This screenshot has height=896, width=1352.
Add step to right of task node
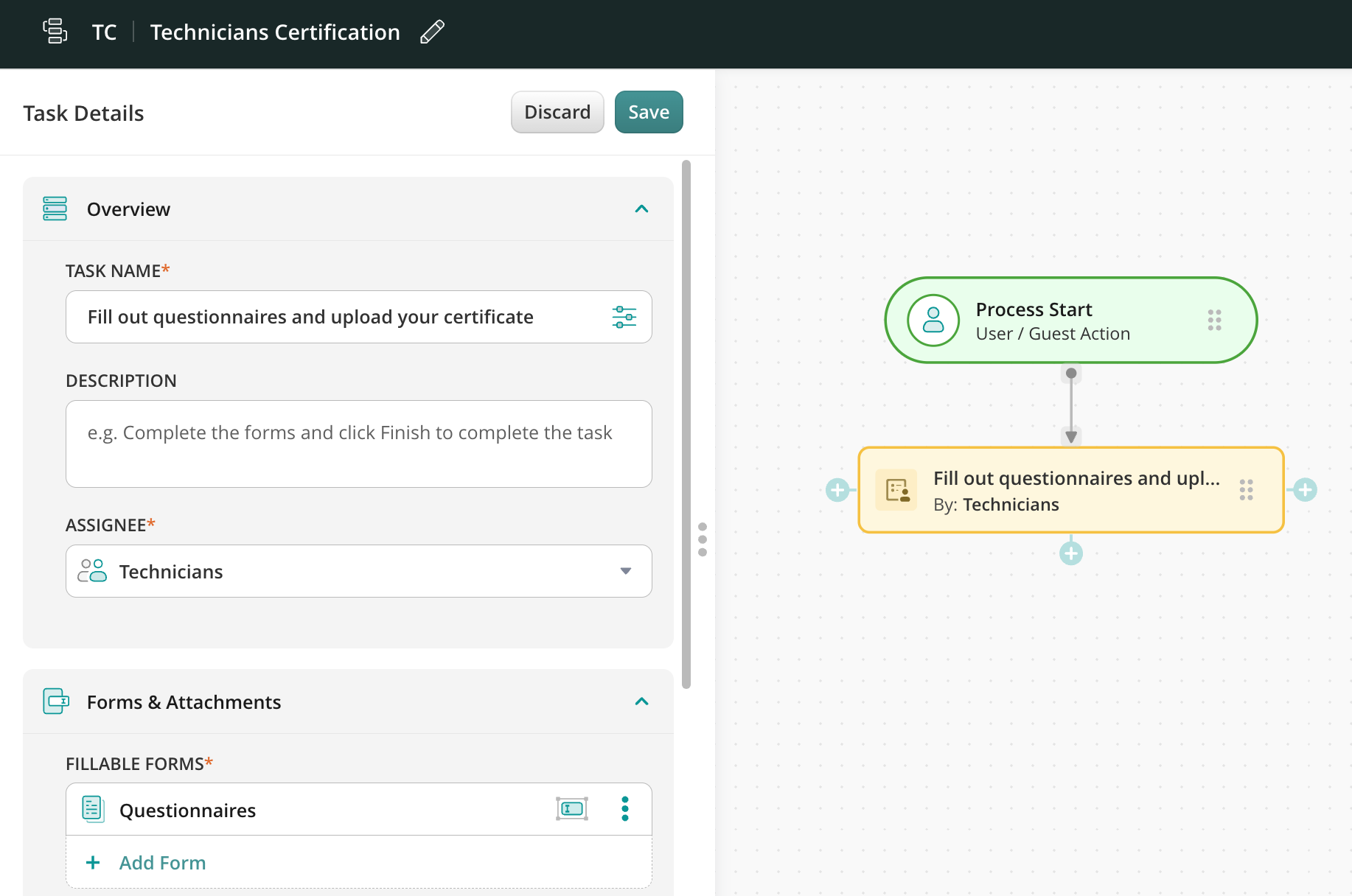[x=1305, y=489]
